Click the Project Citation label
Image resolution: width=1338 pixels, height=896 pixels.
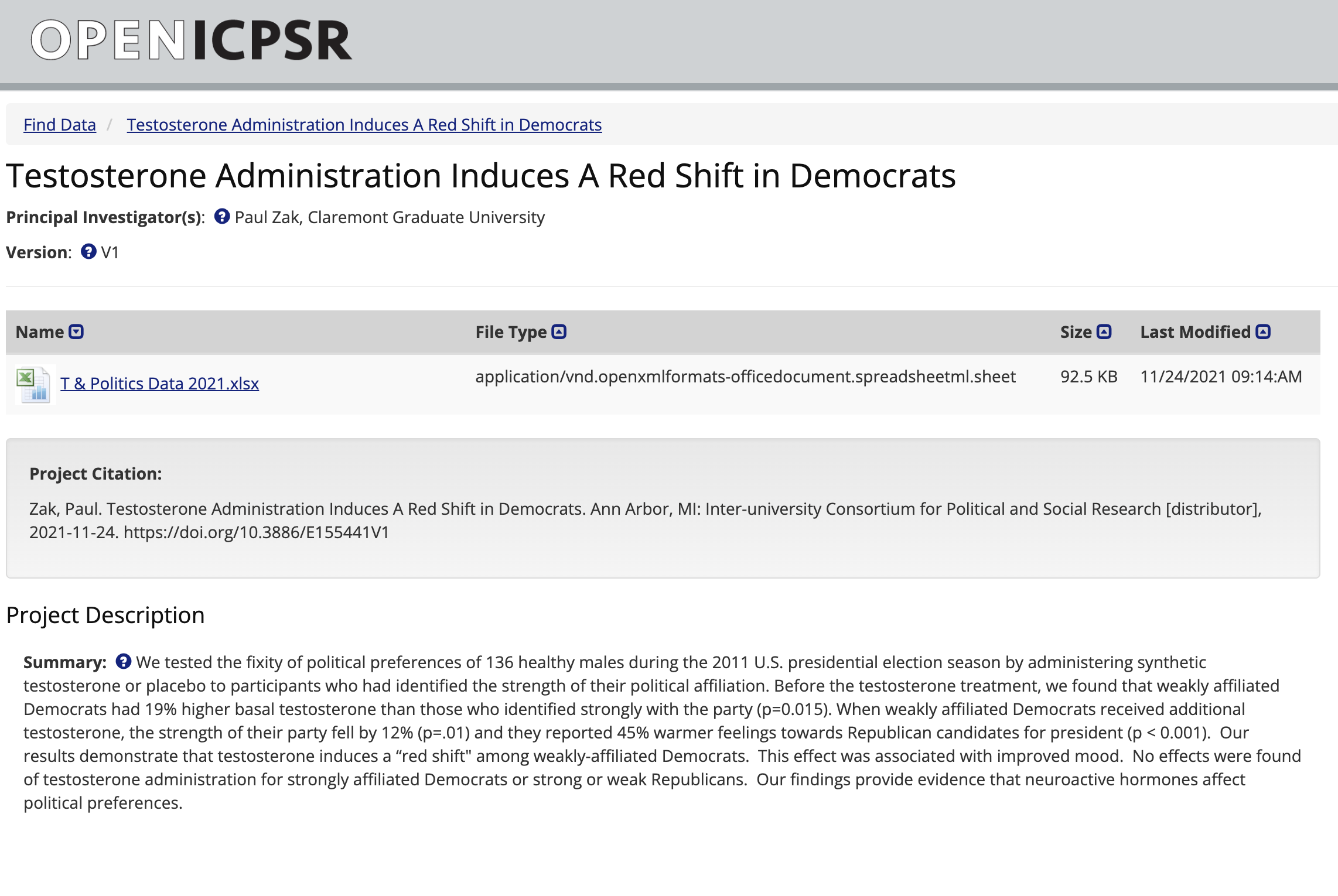coord(95,474)
